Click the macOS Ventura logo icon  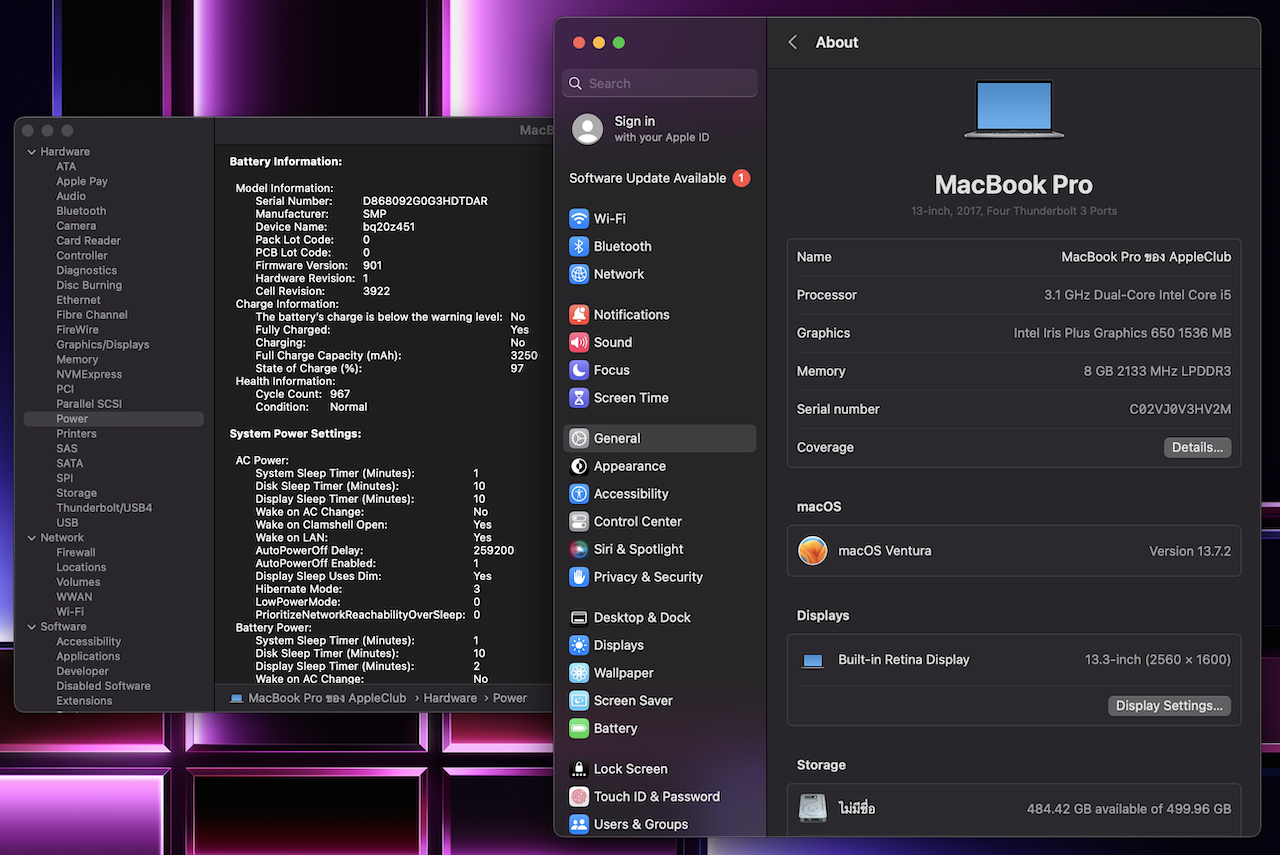813,551
